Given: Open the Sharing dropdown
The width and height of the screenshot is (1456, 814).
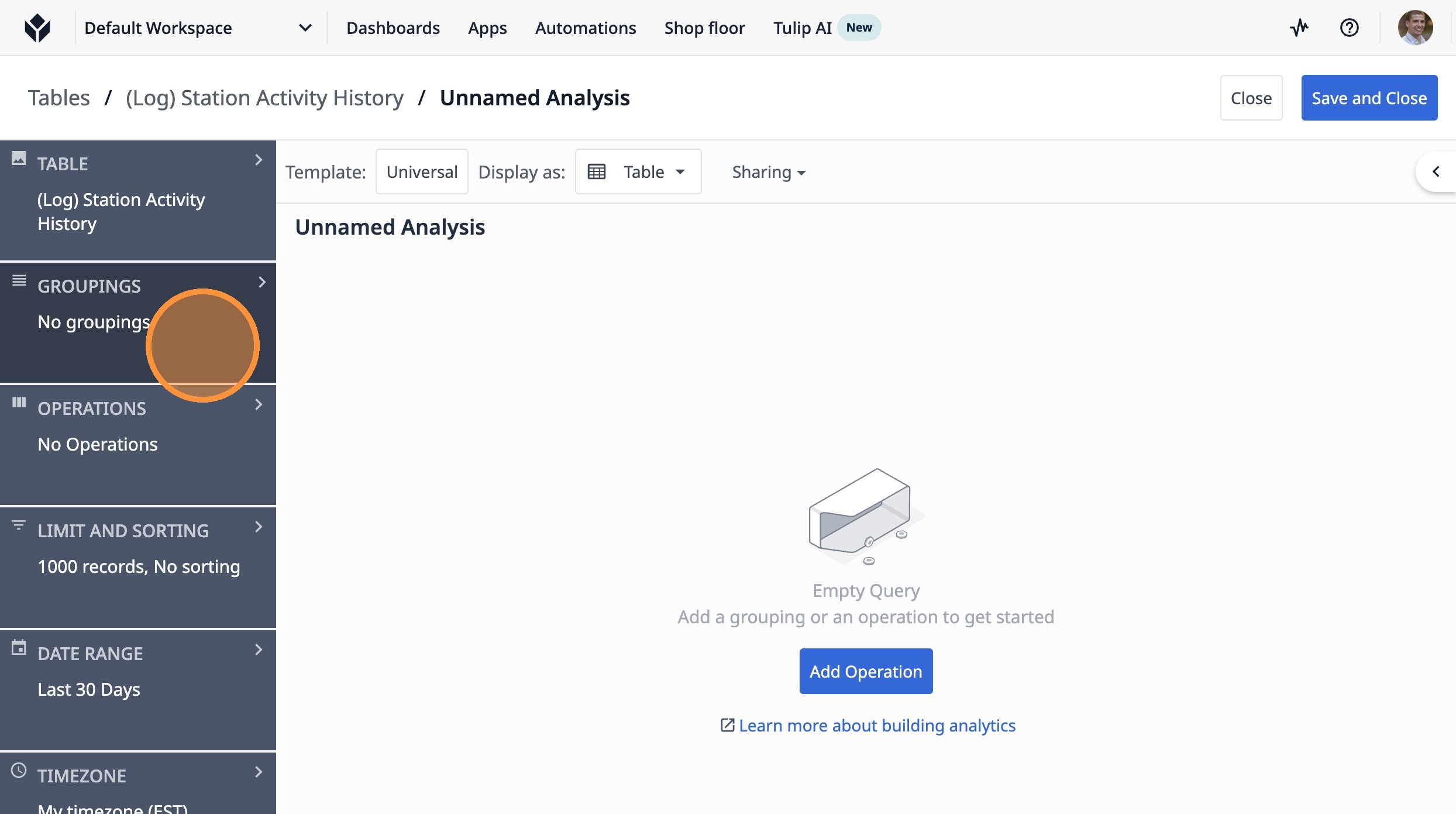Looking at the screenshot, I should click(769, 172).
